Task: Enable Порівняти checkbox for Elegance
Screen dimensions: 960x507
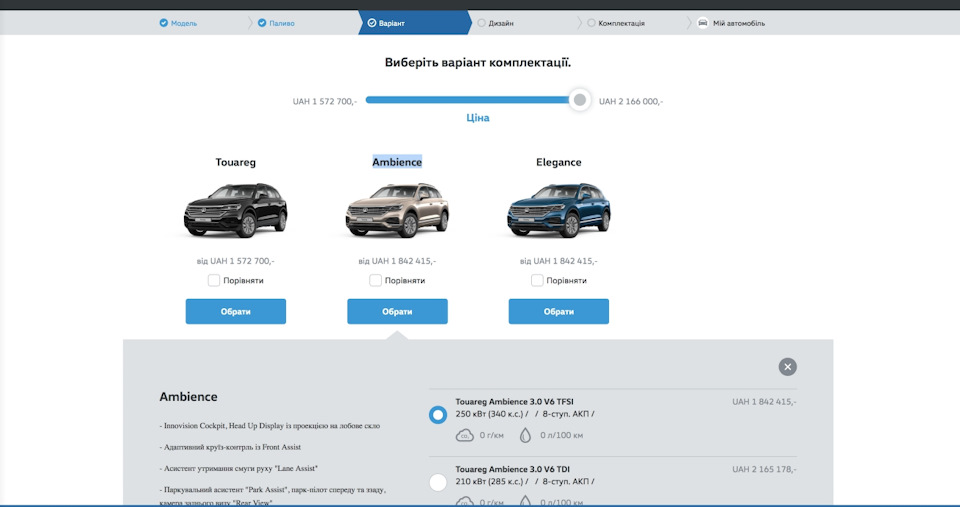Action: coord(537,280)
